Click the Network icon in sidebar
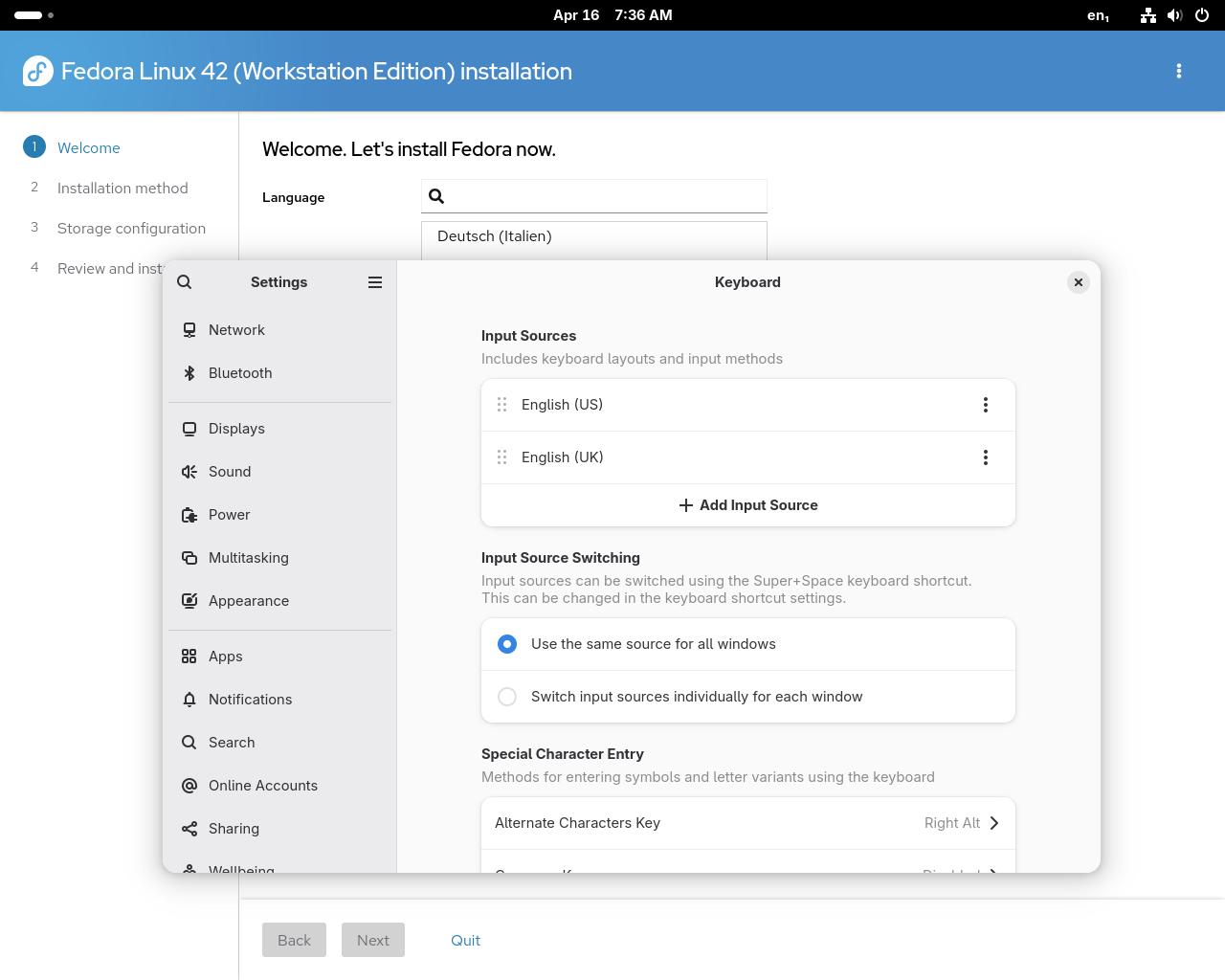This screenshot has height=980, width=1225. [x=189, y=330]
